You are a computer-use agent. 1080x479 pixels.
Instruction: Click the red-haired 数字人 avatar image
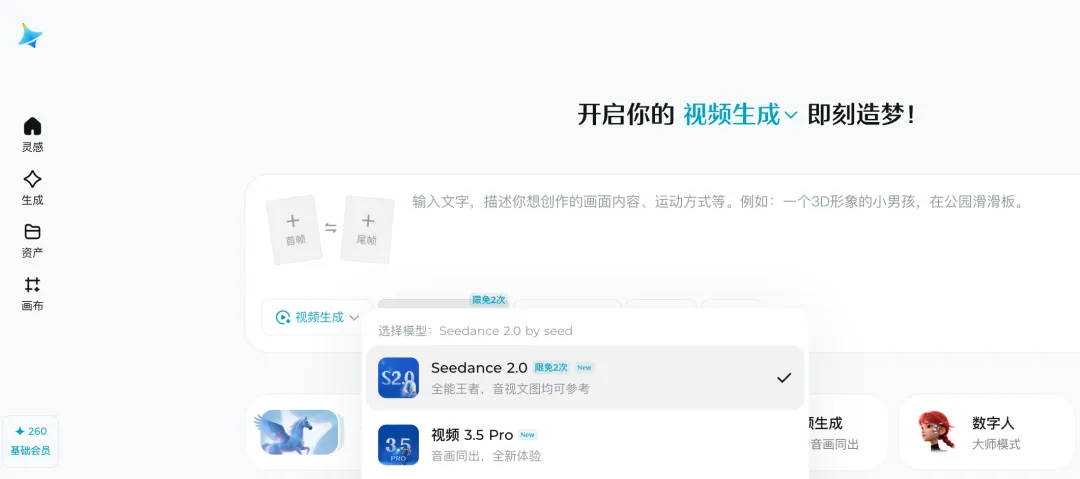click(937, 432)
